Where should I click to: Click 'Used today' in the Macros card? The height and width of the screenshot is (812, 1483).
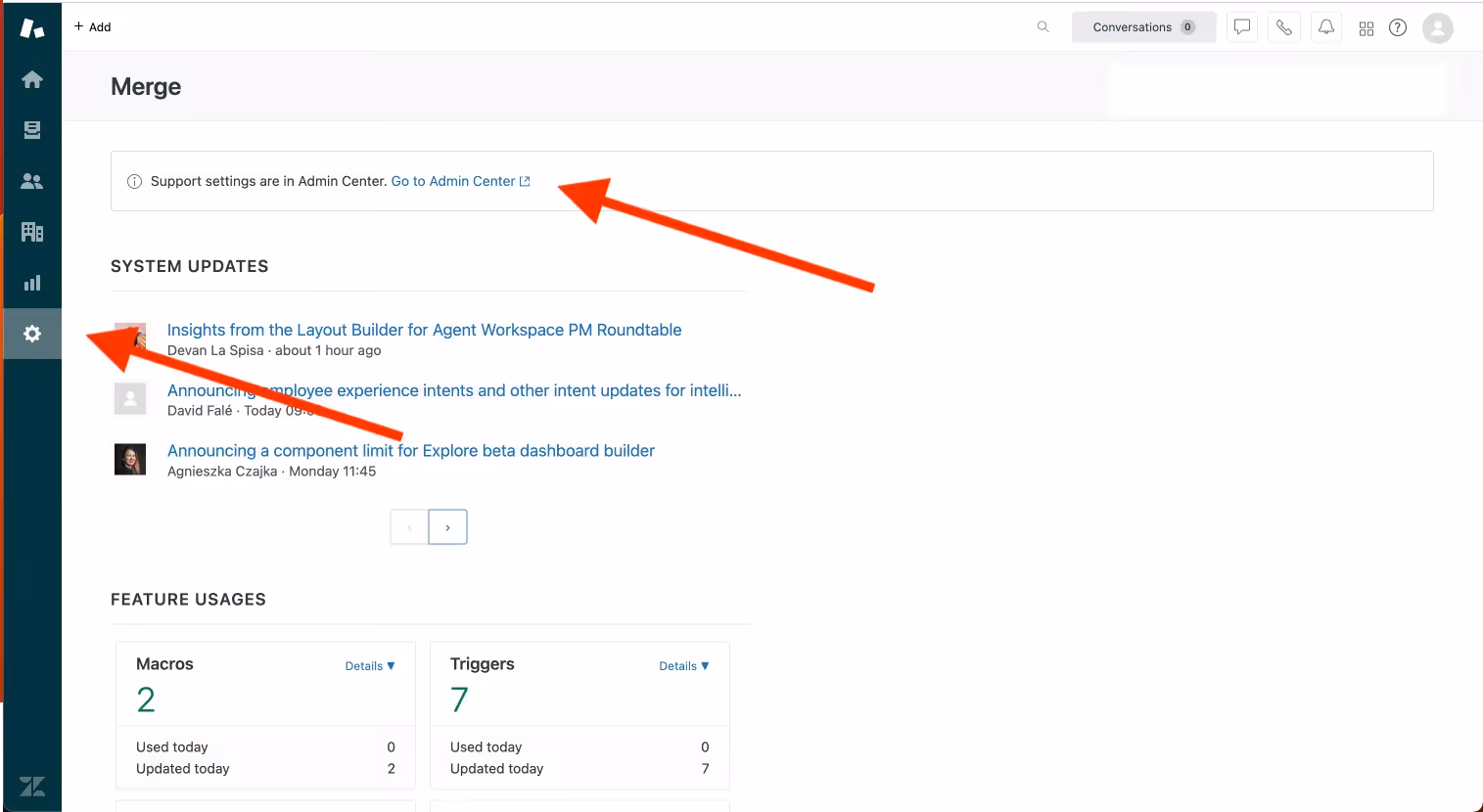pyautogui.click(x=172, y=747)
